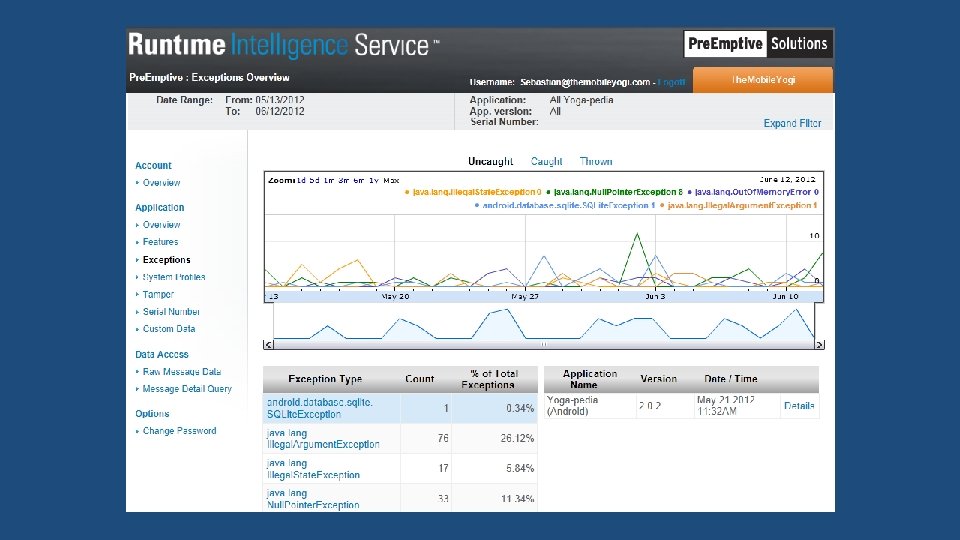Open the java.lang.IllegalStateException table link

tap(313, 469)
